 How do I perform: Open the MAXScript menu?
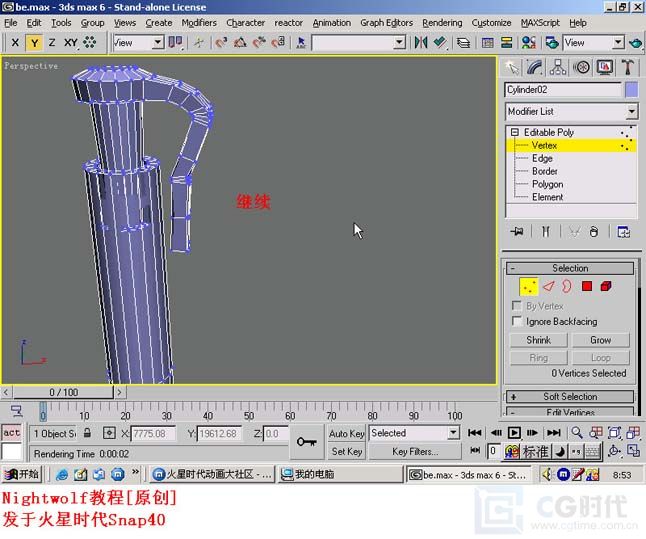540,23
